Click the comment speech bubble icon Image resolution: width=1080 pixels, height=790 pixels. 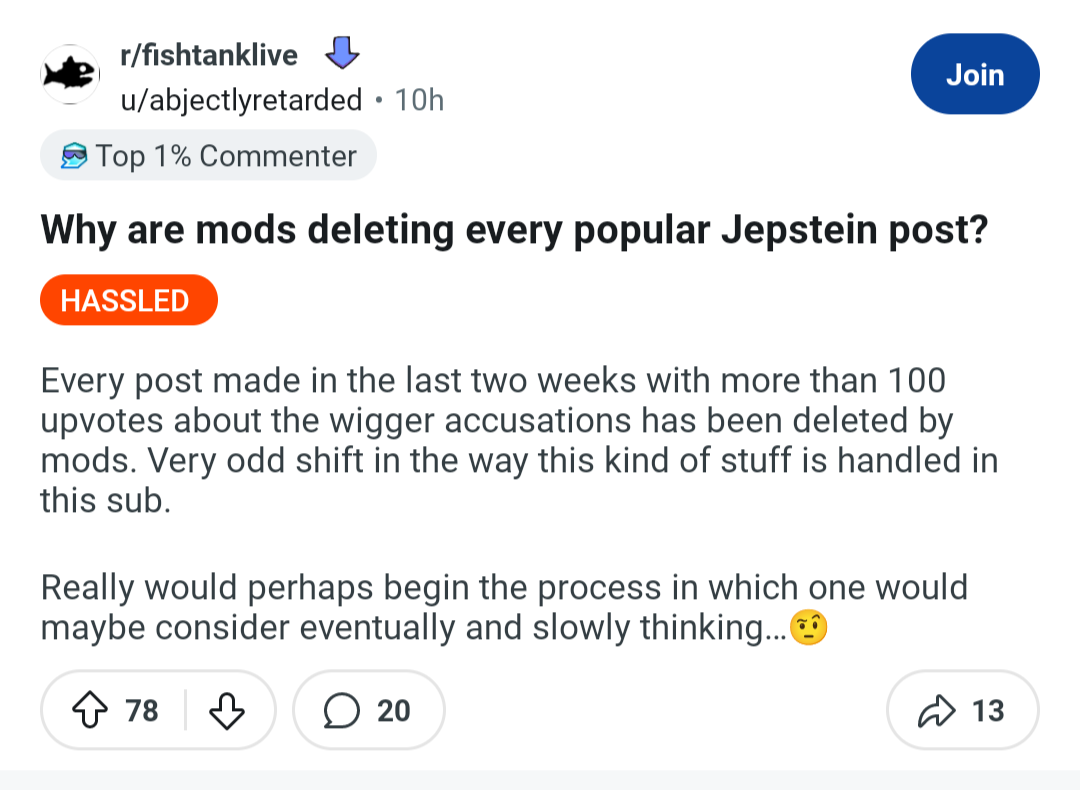click(x=343, y=711)
